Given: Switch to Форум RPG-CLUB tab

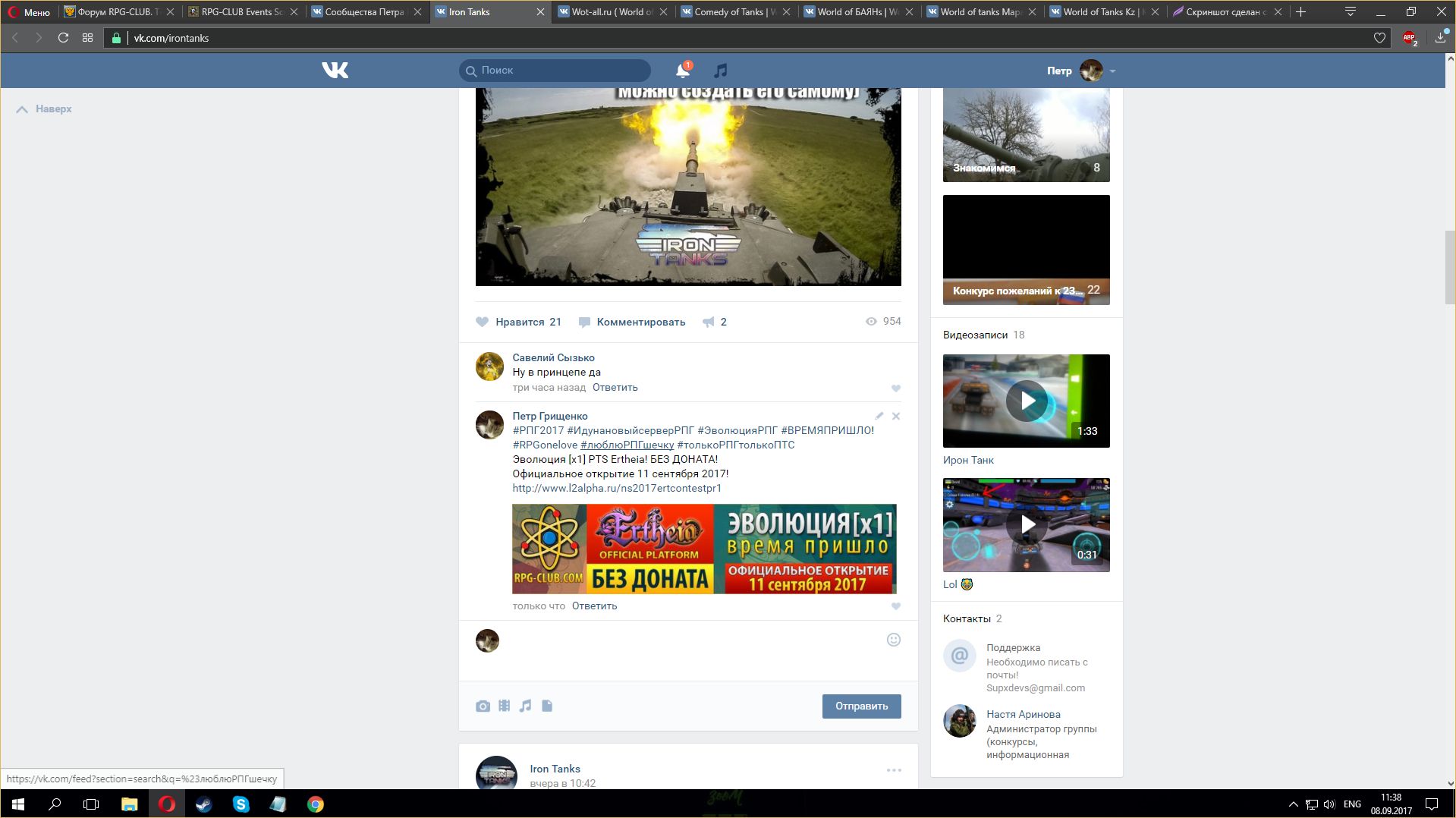Looking at the screenshot, I should (118, 11).
